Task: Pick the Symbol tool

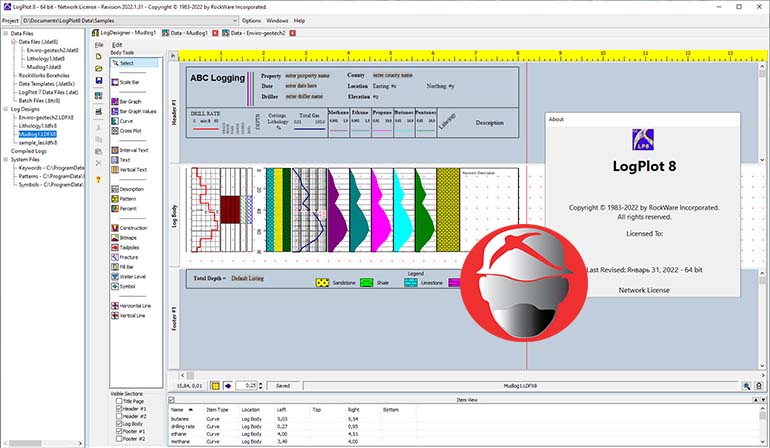Action: [x=123, y=286]
